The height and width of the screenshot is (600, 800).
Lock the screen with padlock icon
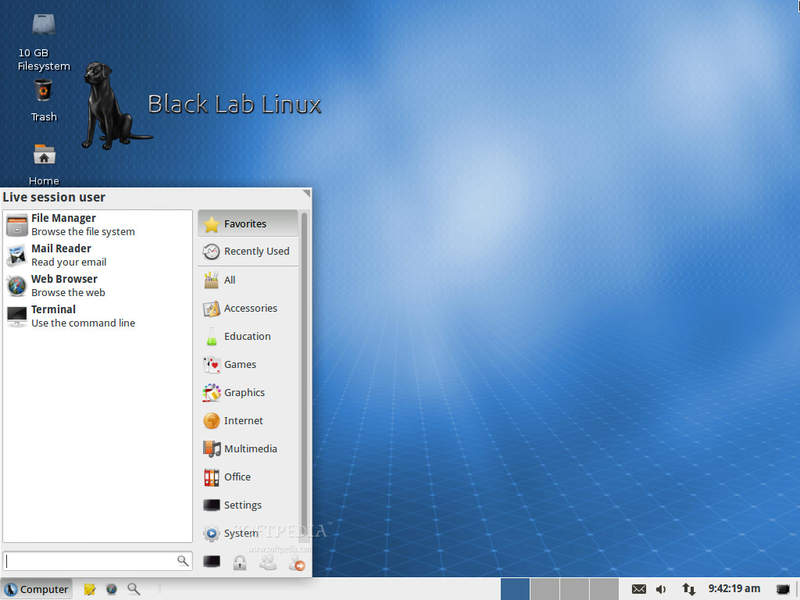[240, 563]
